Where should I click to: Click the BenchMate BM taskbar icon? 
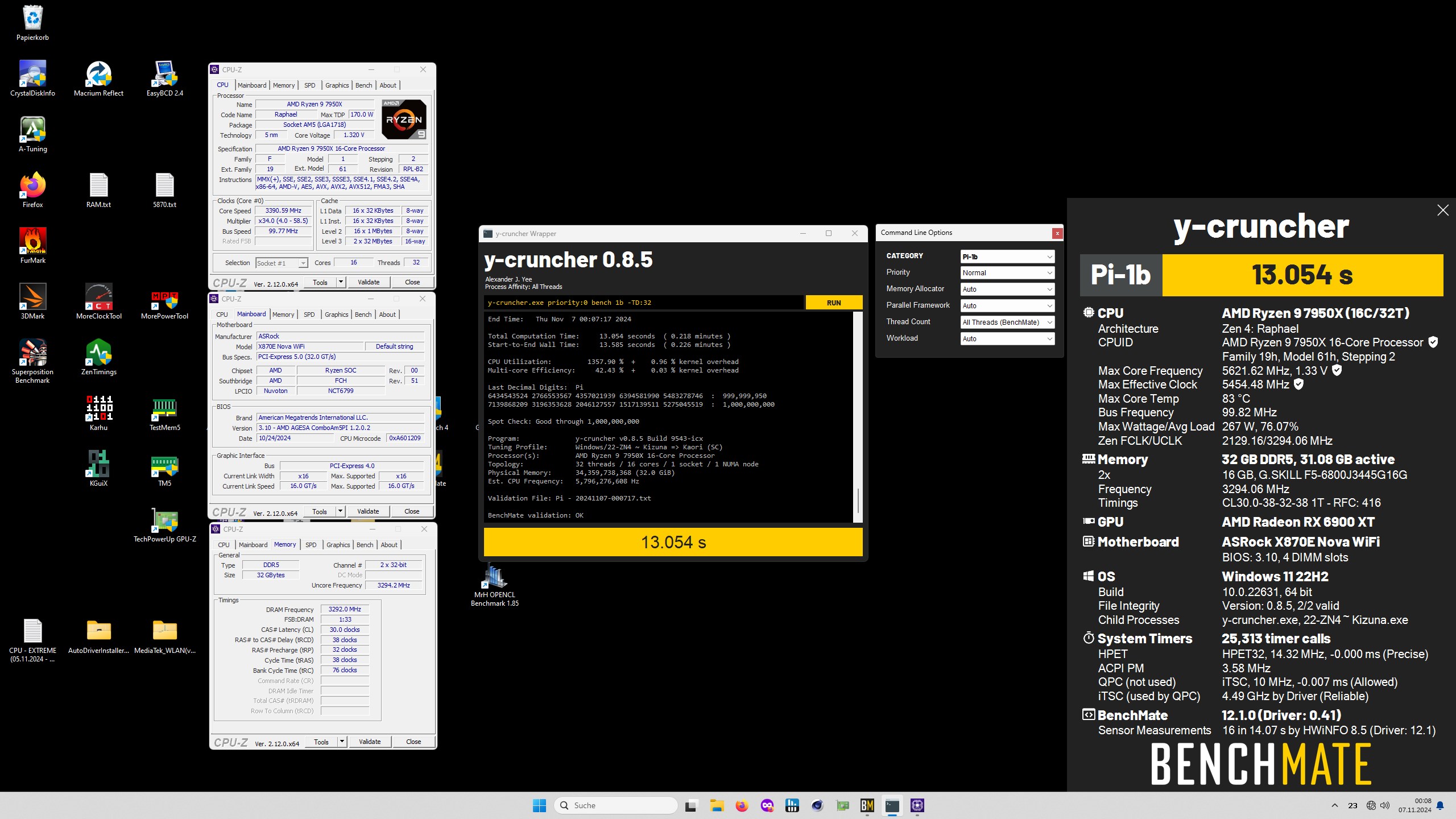pos(867,805)
